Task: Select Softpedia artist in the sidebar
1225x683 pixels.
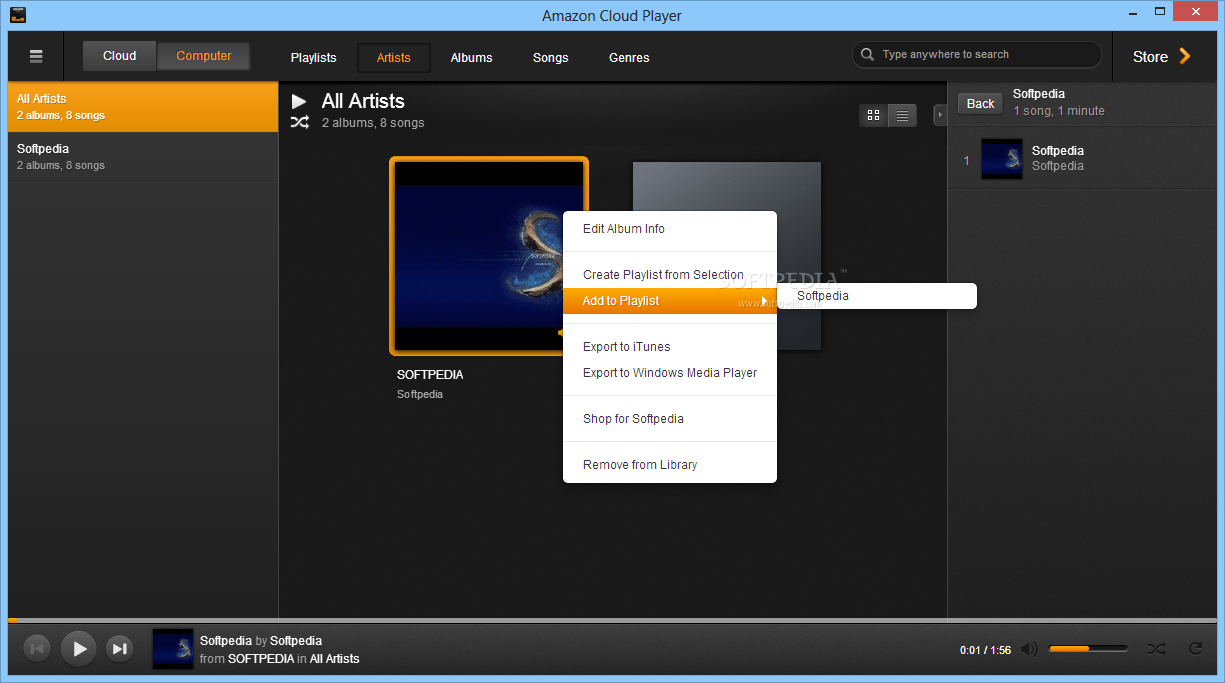Action: [143, 156]
